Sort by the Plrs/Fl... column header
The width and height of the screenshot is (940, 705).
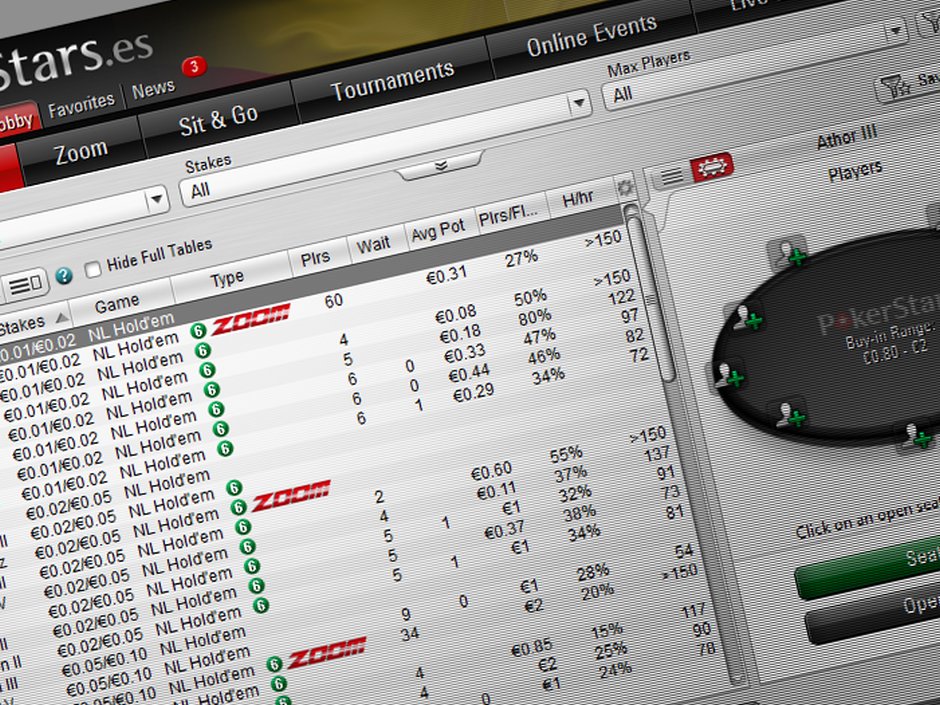pyautogui.click(x=509, y=216)
